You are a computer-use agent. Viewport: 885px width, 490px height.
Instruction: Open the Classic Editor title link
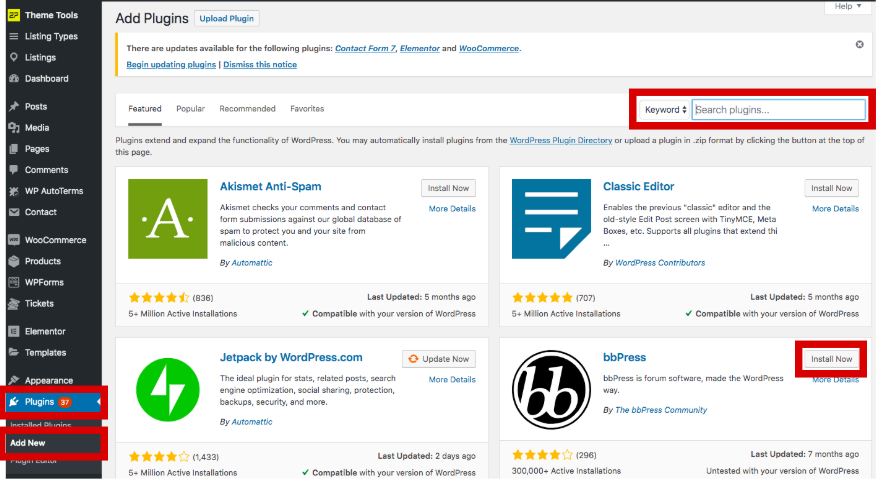tap(638, 186)
